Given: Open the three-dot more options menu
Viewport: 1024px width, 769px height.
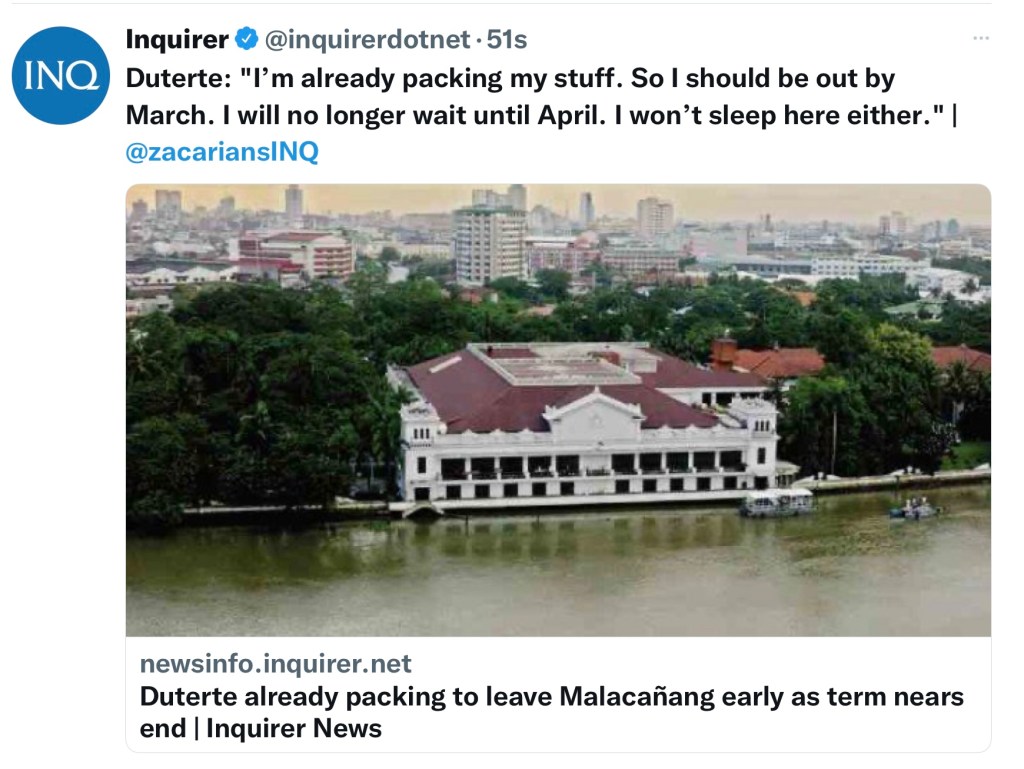Looking at the screenshot, I should 980,38.
